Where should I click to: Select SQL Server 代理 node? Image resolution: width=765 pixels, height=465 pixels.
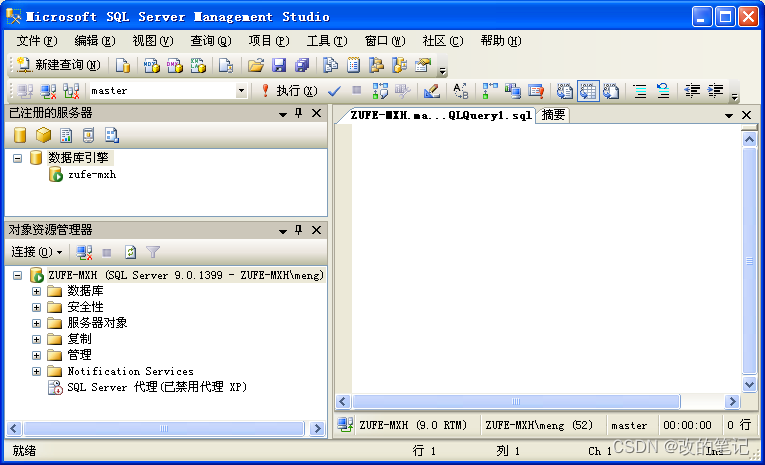point(157,387)
